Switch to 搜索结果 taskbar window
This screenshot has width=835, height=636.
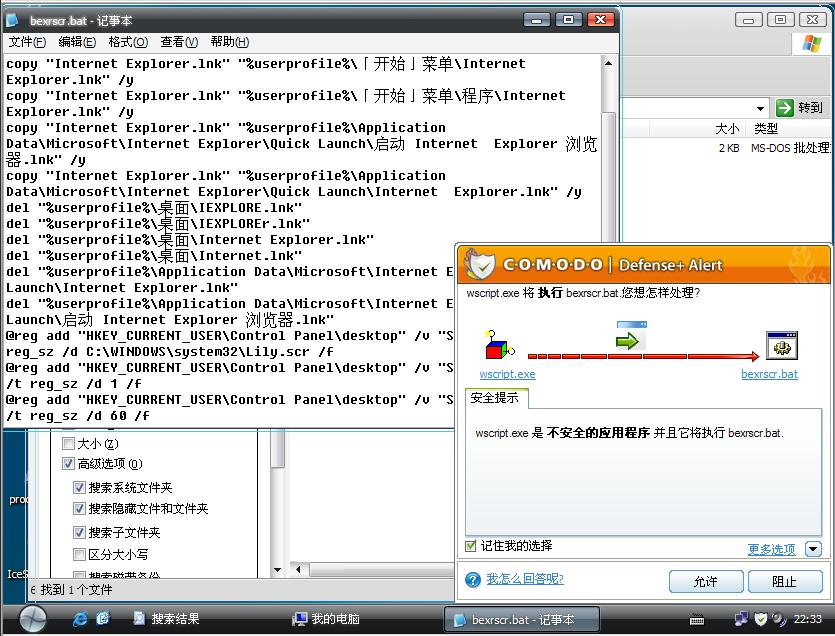pyautogui.click(x=166, y=618)
